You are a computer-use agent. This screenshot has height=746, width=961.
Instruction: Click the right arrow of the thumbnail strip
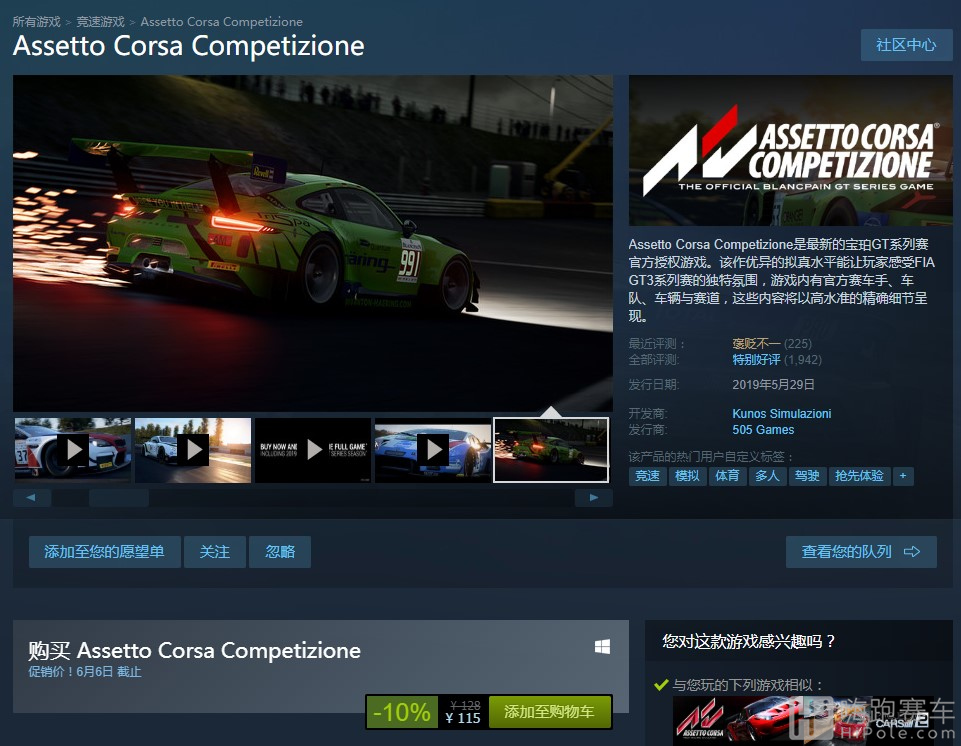(x=593, y=497)
